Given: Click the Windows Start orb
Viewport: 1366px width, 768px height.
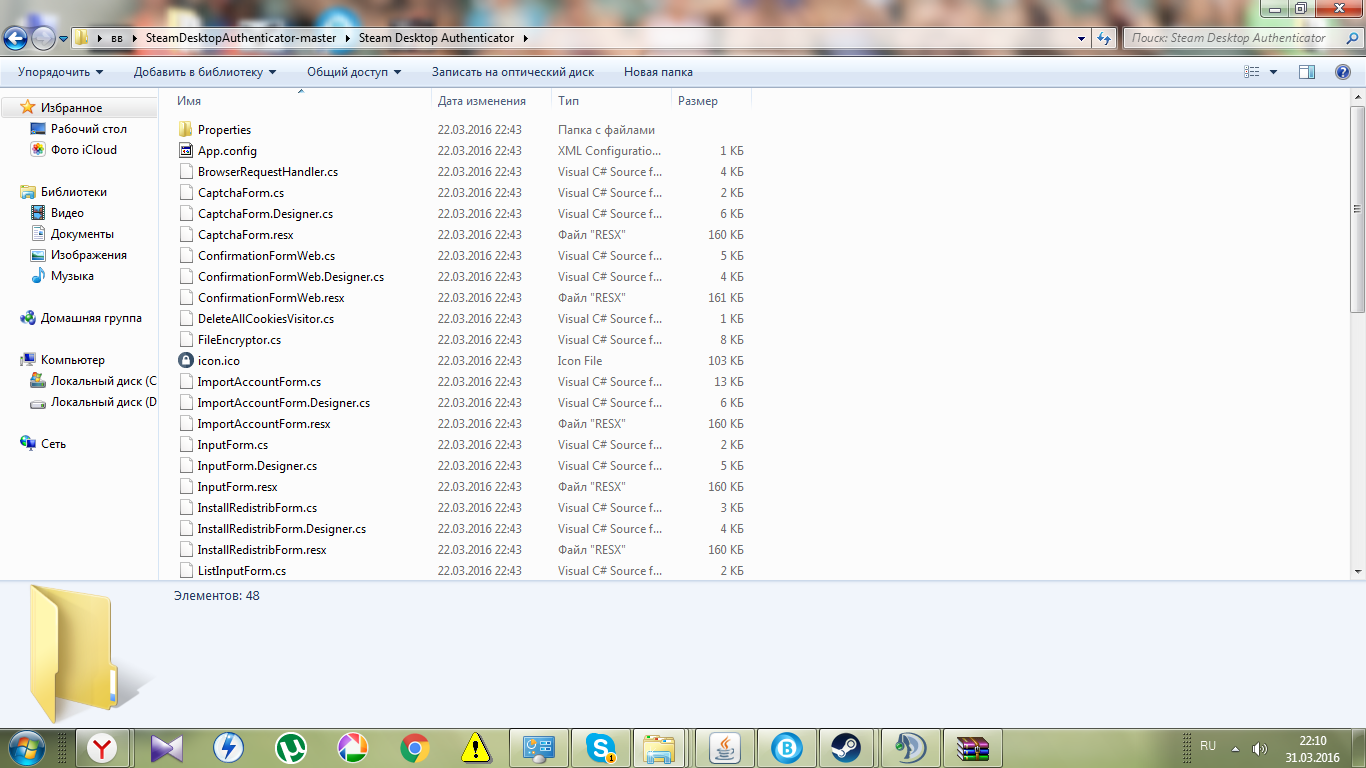Looking at the screenshot, I should click(x=26, y=748).
